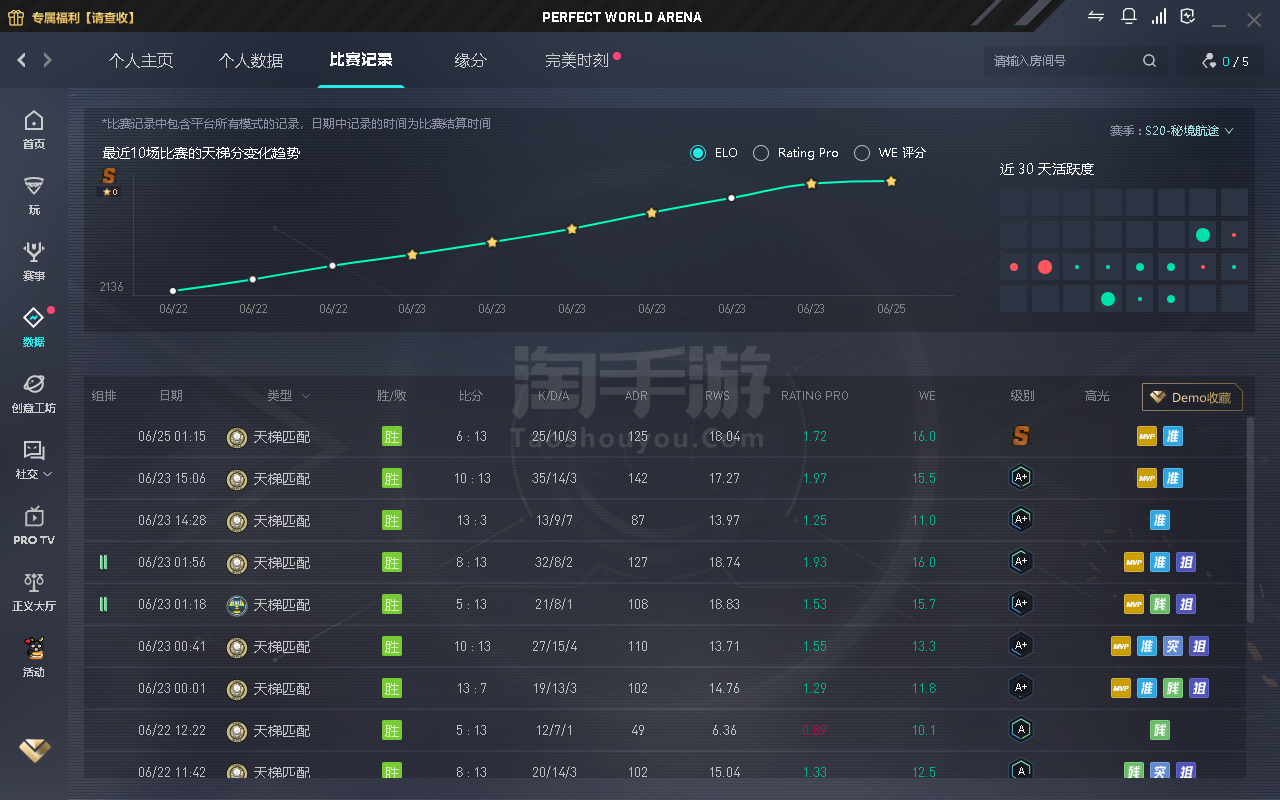Select the Rating Pro radio button
Screen dimensions: 1280x800
click(x=761, y=153)
